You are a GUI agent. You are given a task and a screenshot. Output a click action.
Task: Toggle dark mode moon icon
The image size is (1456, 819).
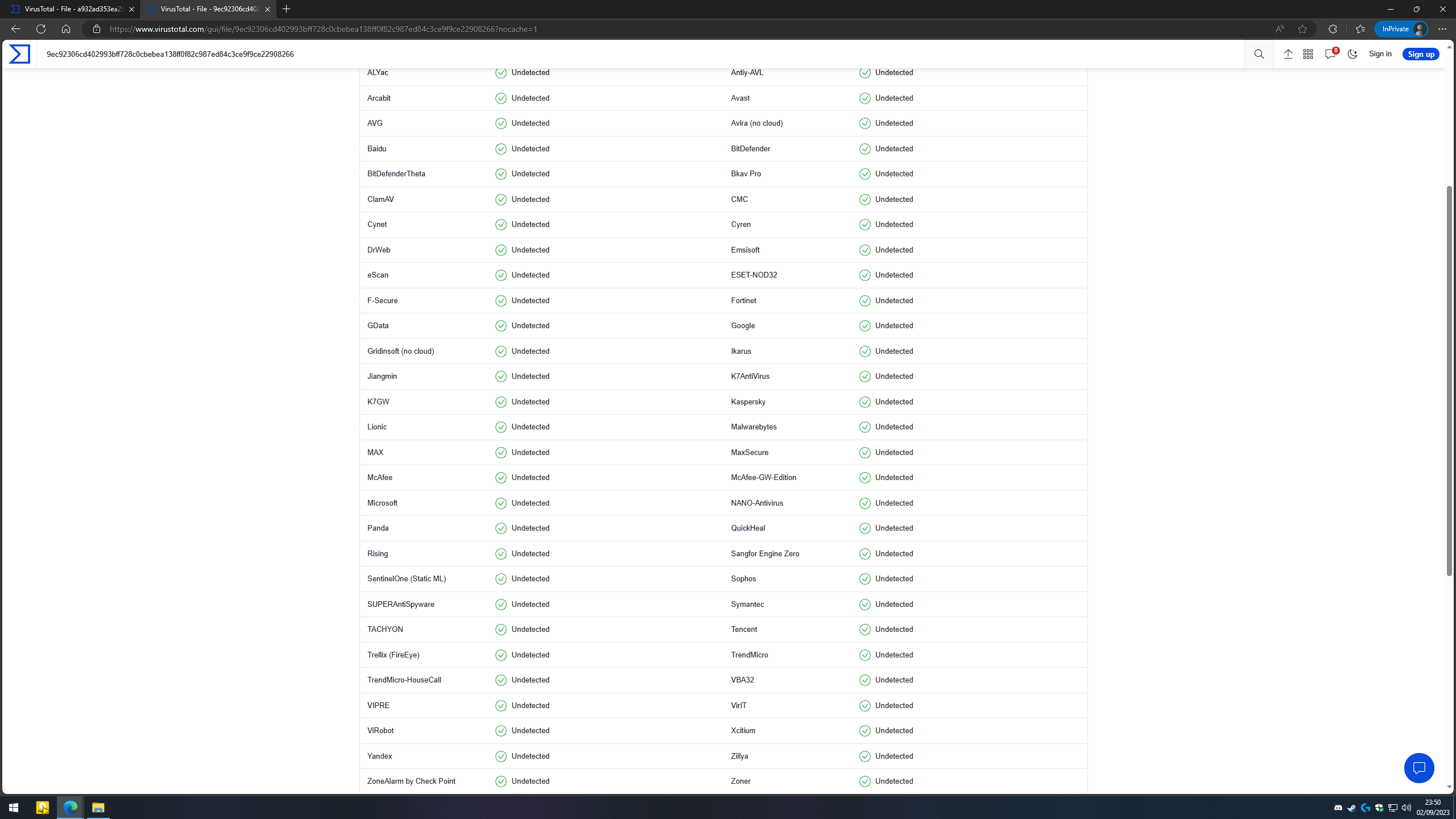point(1352,54)
